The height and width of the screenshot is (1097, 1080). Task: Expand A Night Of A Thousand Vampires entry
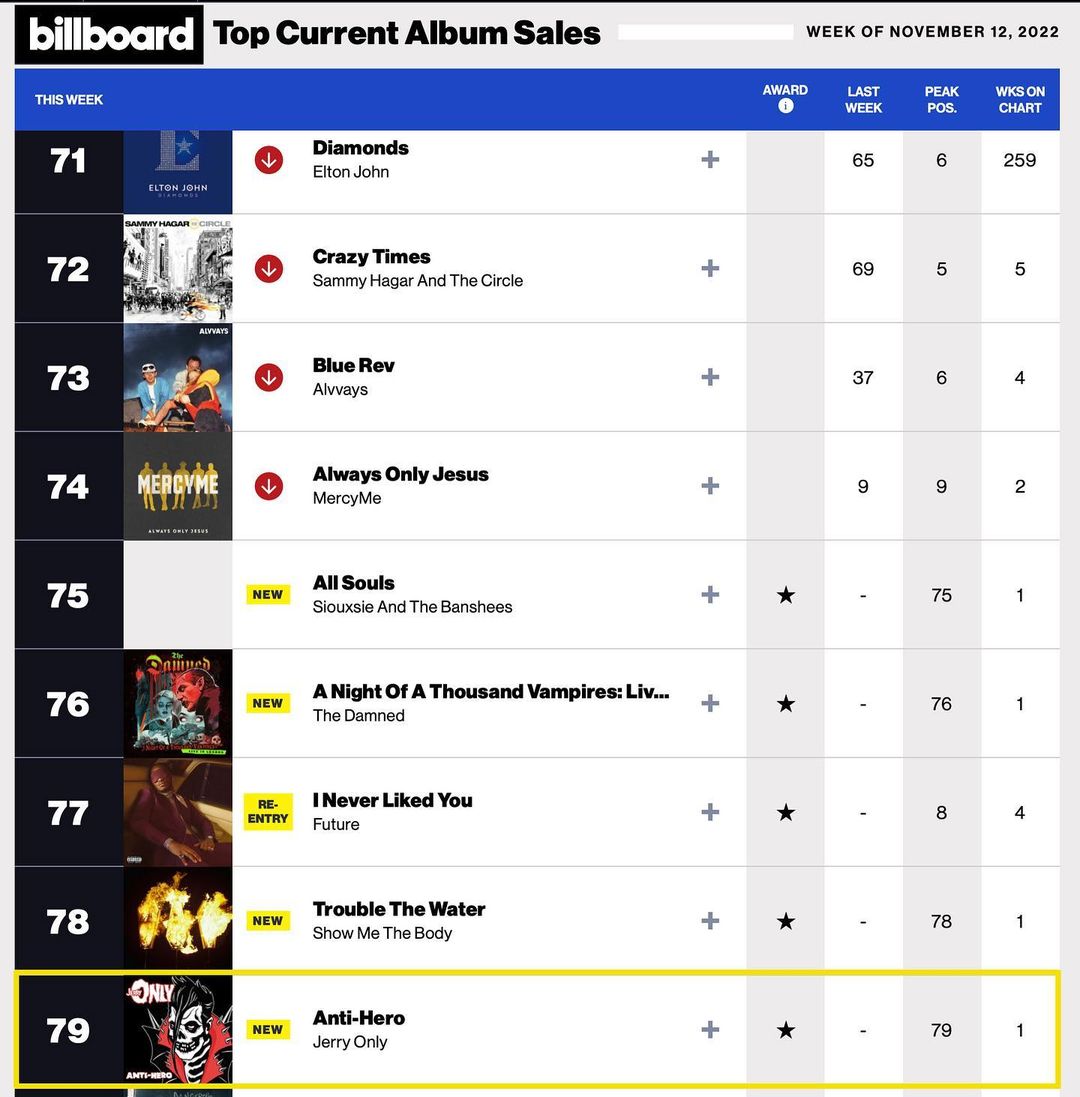[x=710, y=703]
